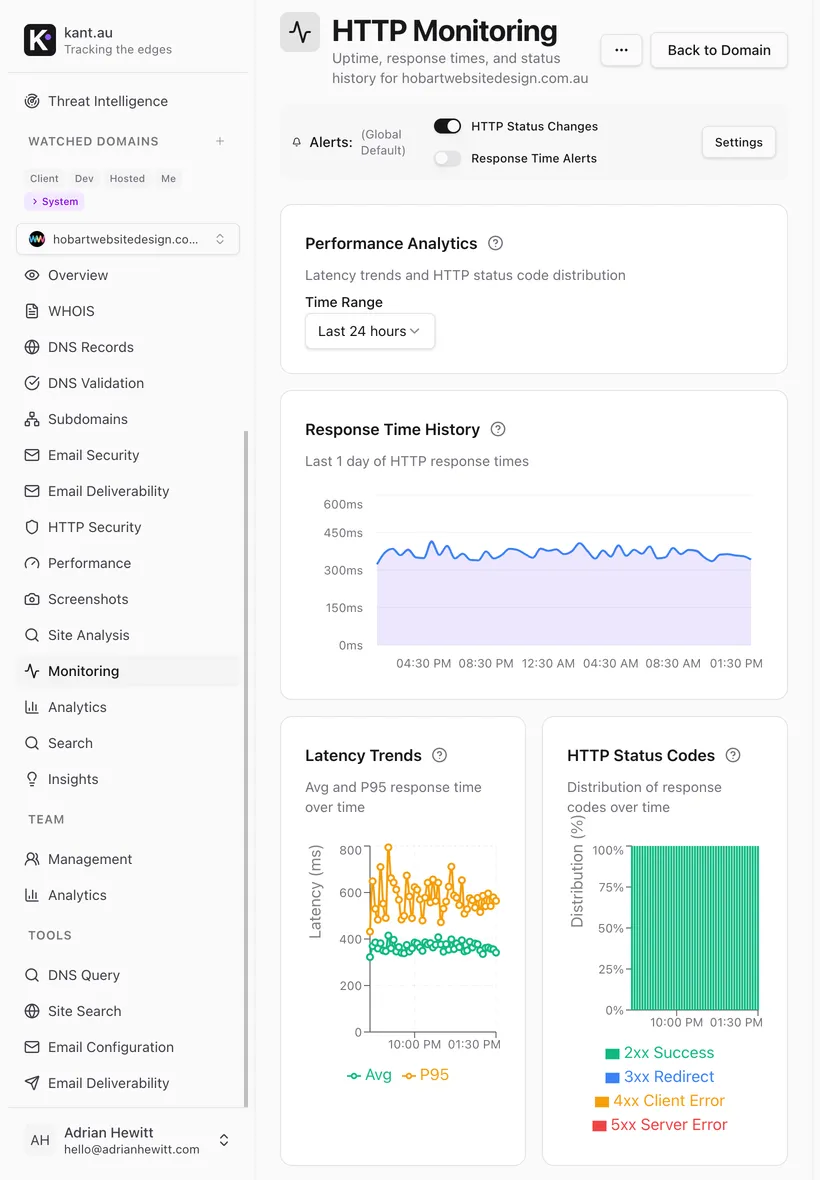Image resolution: width=820 pixels, height=1180 pixels.
Task: Click the help icon next to Performance Analytics
Action: pos(495,243)
